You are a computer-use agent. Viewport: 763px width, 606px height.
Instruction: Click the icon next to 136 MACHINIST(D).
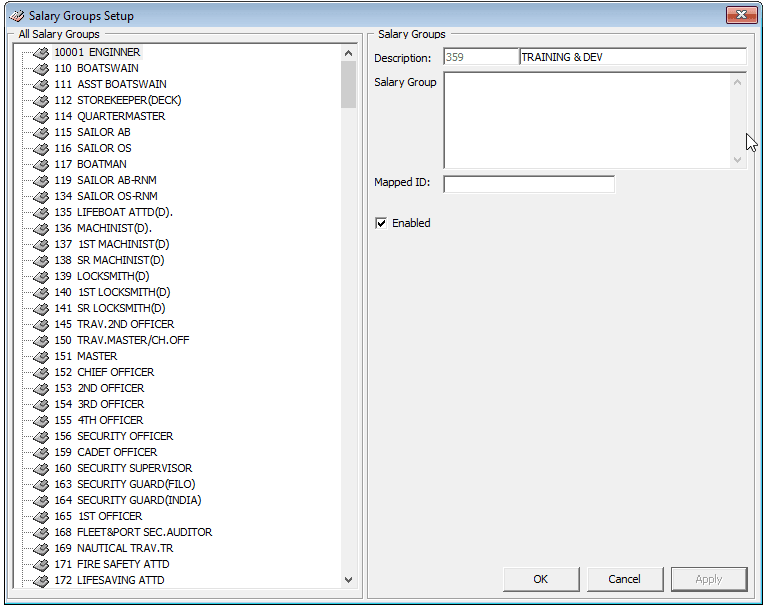[x=41, y=229]
